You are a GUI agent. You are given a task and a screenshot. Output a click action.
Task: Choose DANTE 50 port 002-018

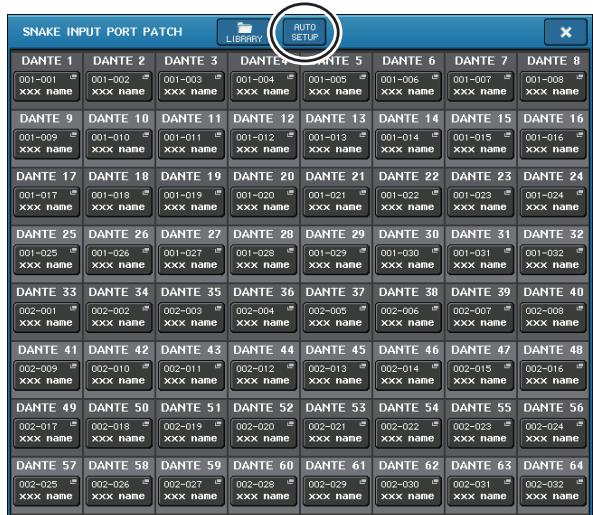(x=119, y=433)
